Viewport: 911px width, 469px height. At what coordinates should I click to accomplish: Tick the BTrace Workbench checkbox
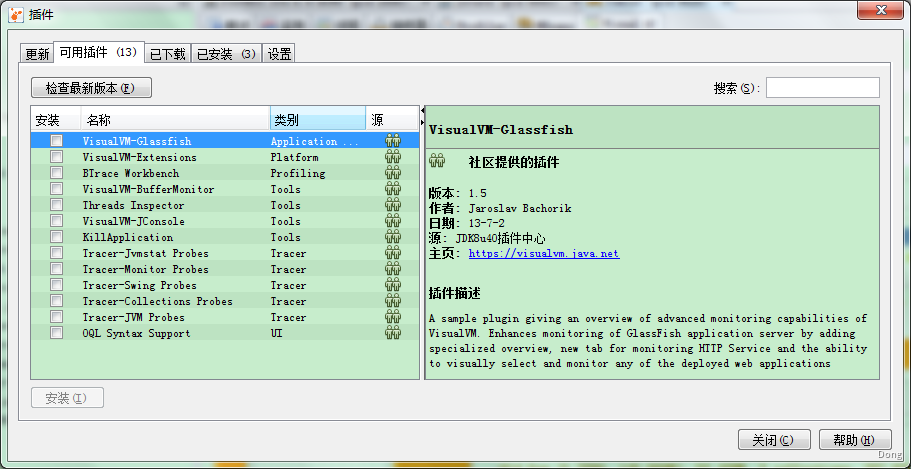[x=56, y=173]
